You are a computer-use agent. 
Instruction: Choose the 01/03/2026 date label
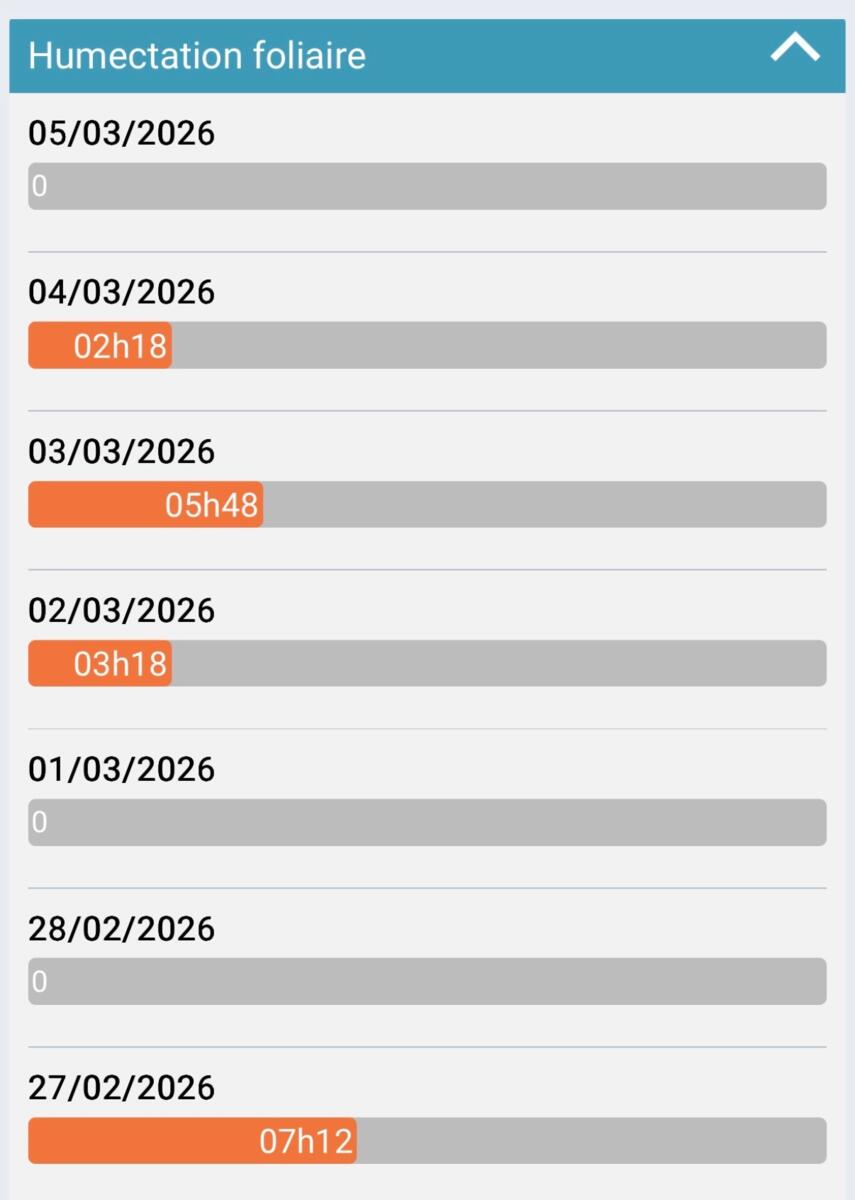121,769
